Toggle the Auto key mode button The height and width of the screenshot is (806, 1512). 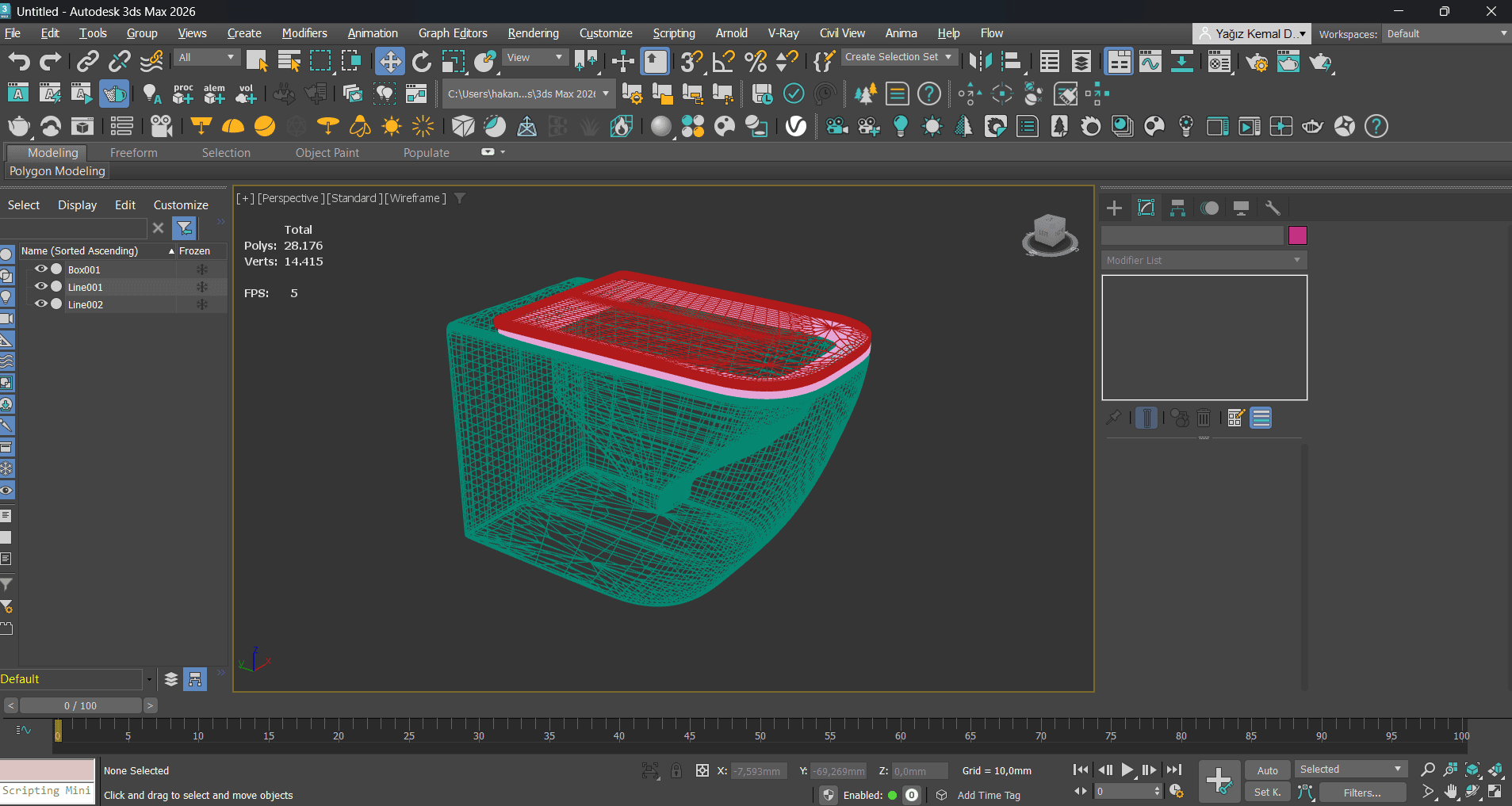[1267, 770]
